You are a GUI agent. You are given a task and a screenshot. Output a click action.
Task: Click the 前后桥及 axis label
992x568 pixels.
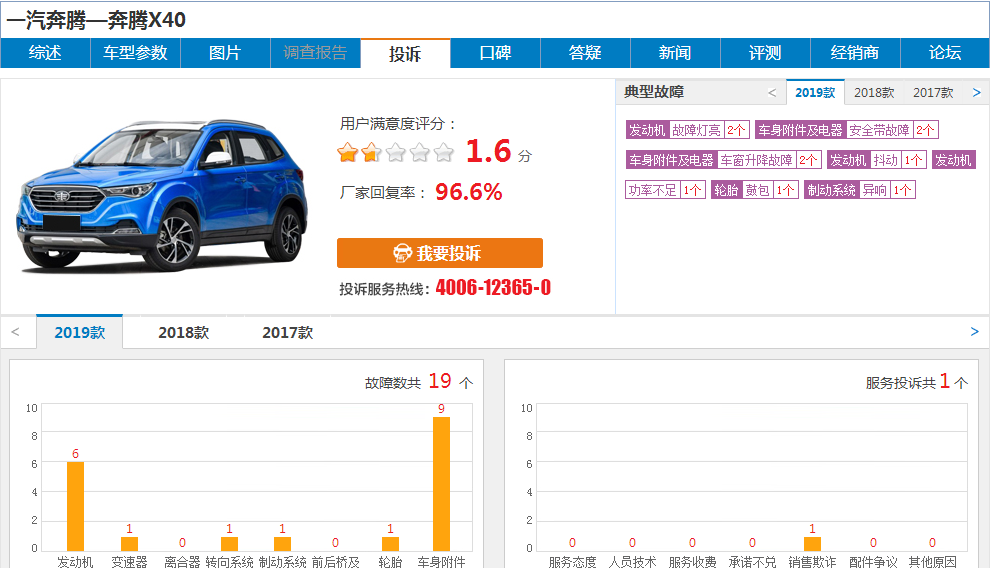(335, 562)
